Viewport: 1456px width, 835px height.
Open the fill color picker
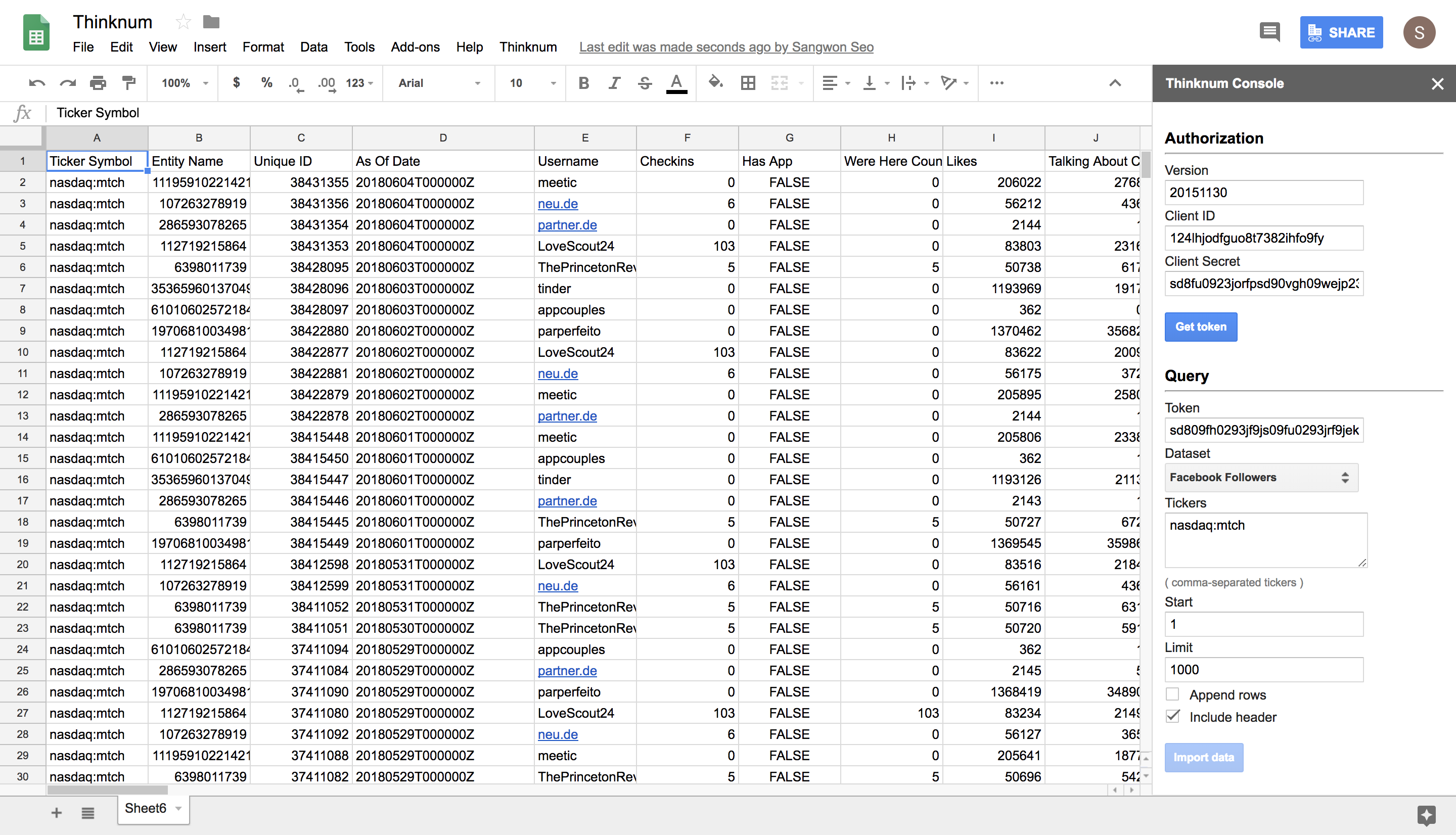pos(715,83)
